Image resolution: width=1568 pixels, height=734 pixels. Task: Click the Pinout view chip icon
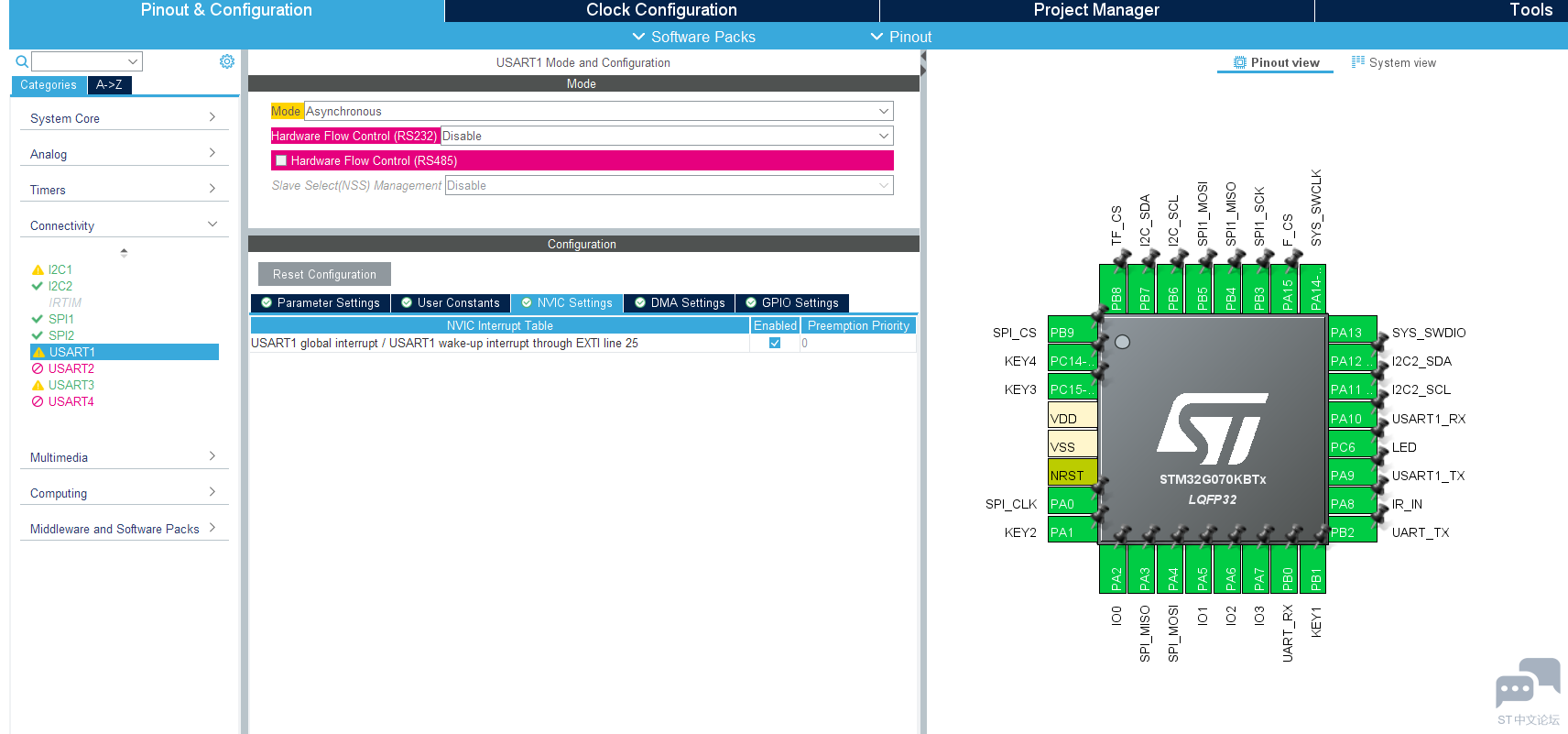click(x=1240, y=62)
